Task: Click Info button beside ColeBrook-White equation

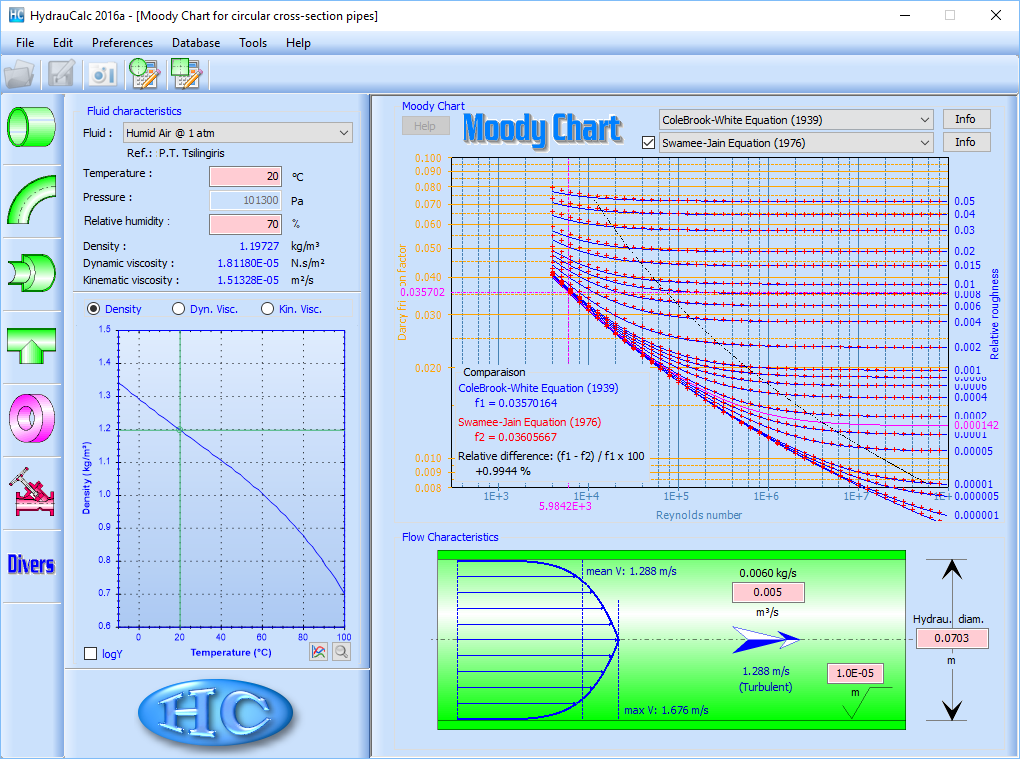Action: [x=965, y=119]
